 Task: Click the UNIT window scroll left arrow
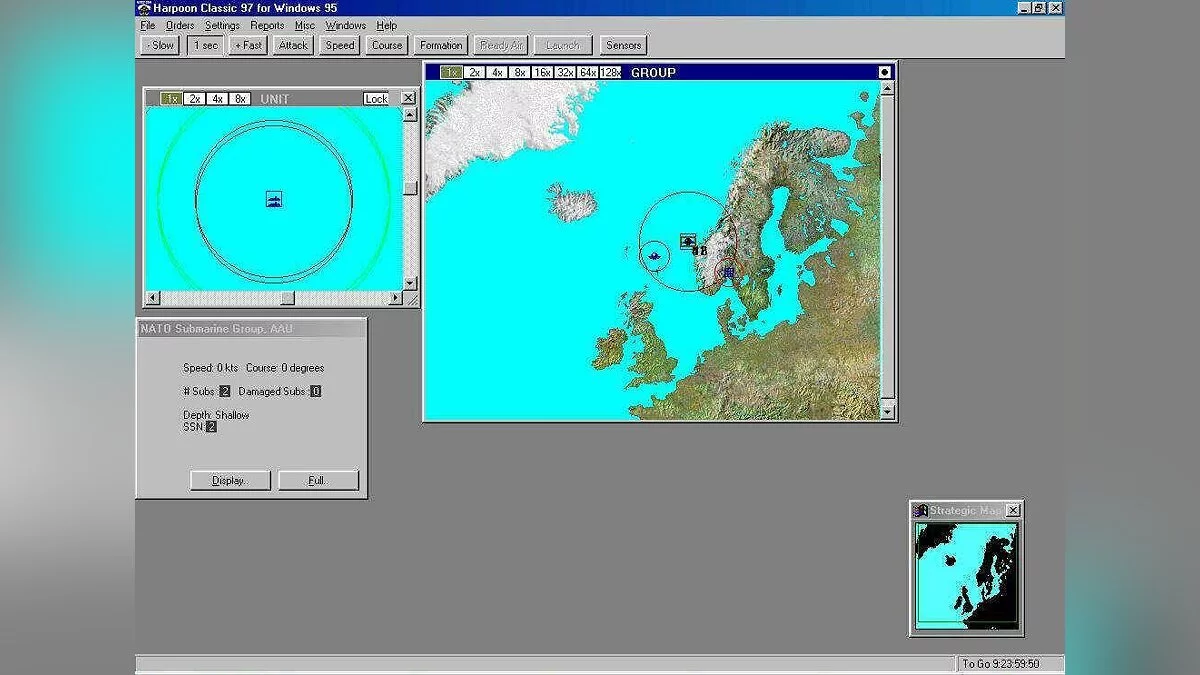pos(153,297)
